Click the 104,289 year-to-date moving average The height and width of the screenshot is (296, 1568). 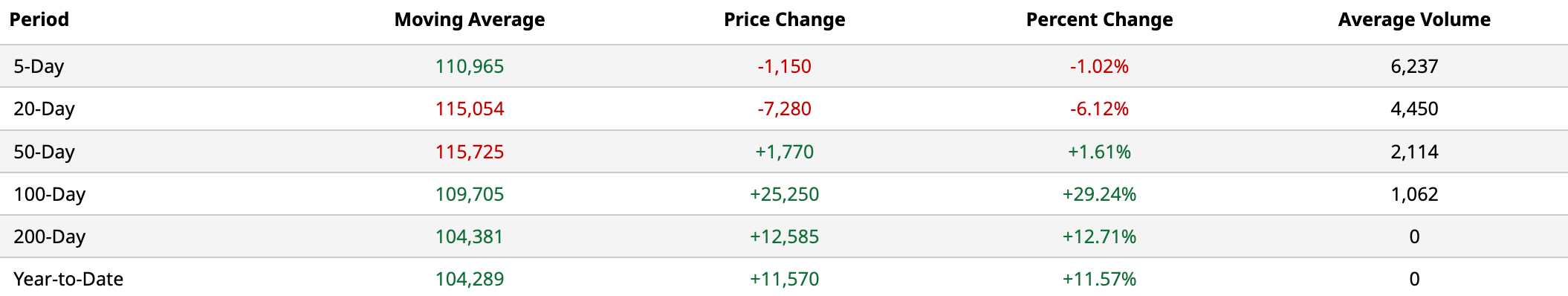click(470, 280)
